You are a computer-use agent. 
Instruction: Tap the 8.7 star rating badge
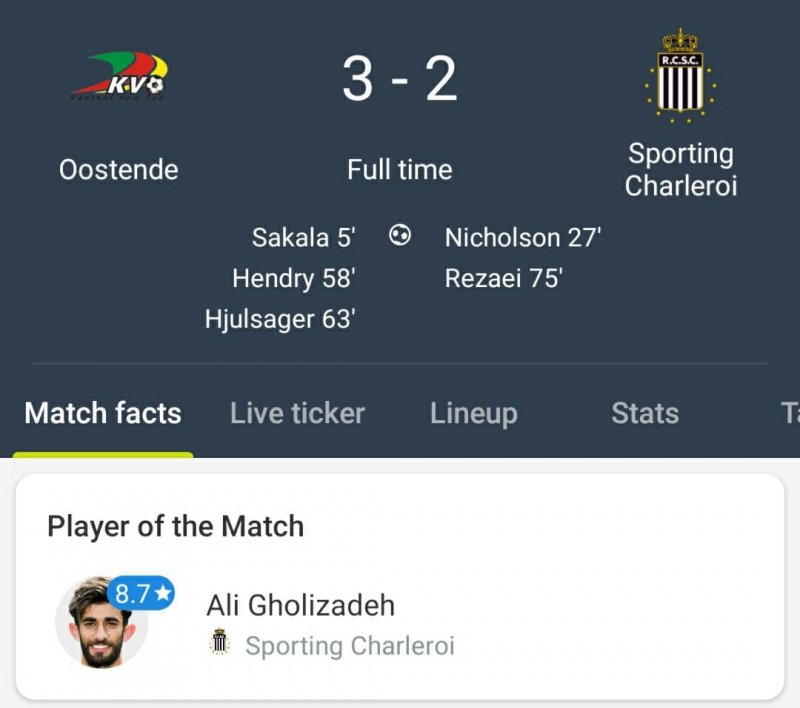(142, 593)
